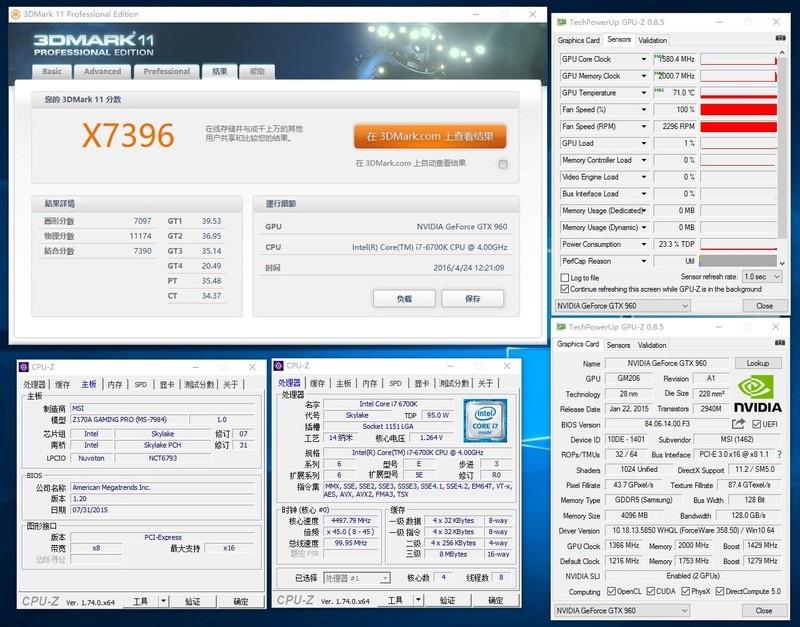
Task: Open the 内存 tab in the CPU-Z mainboard window
Action: click(x=115, y=384)
